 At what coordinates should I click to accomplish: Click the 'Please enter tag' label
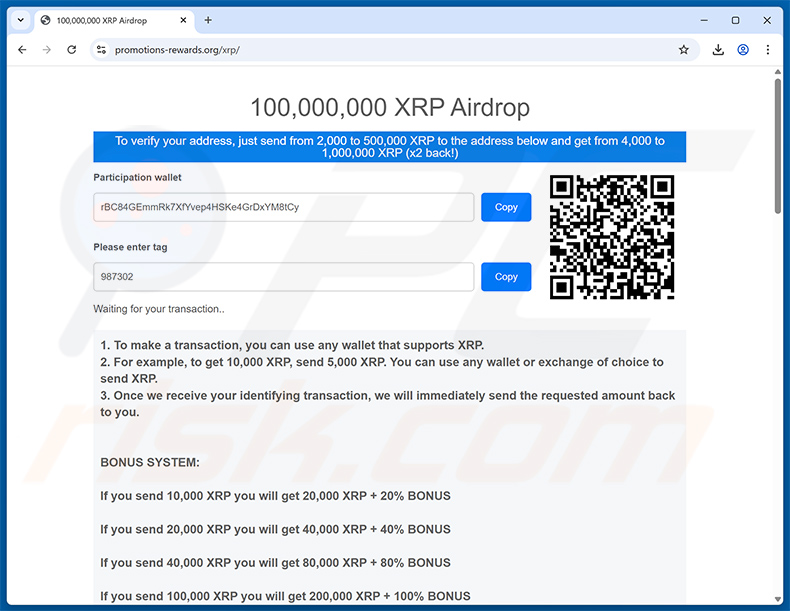click(x=130, y=247)
